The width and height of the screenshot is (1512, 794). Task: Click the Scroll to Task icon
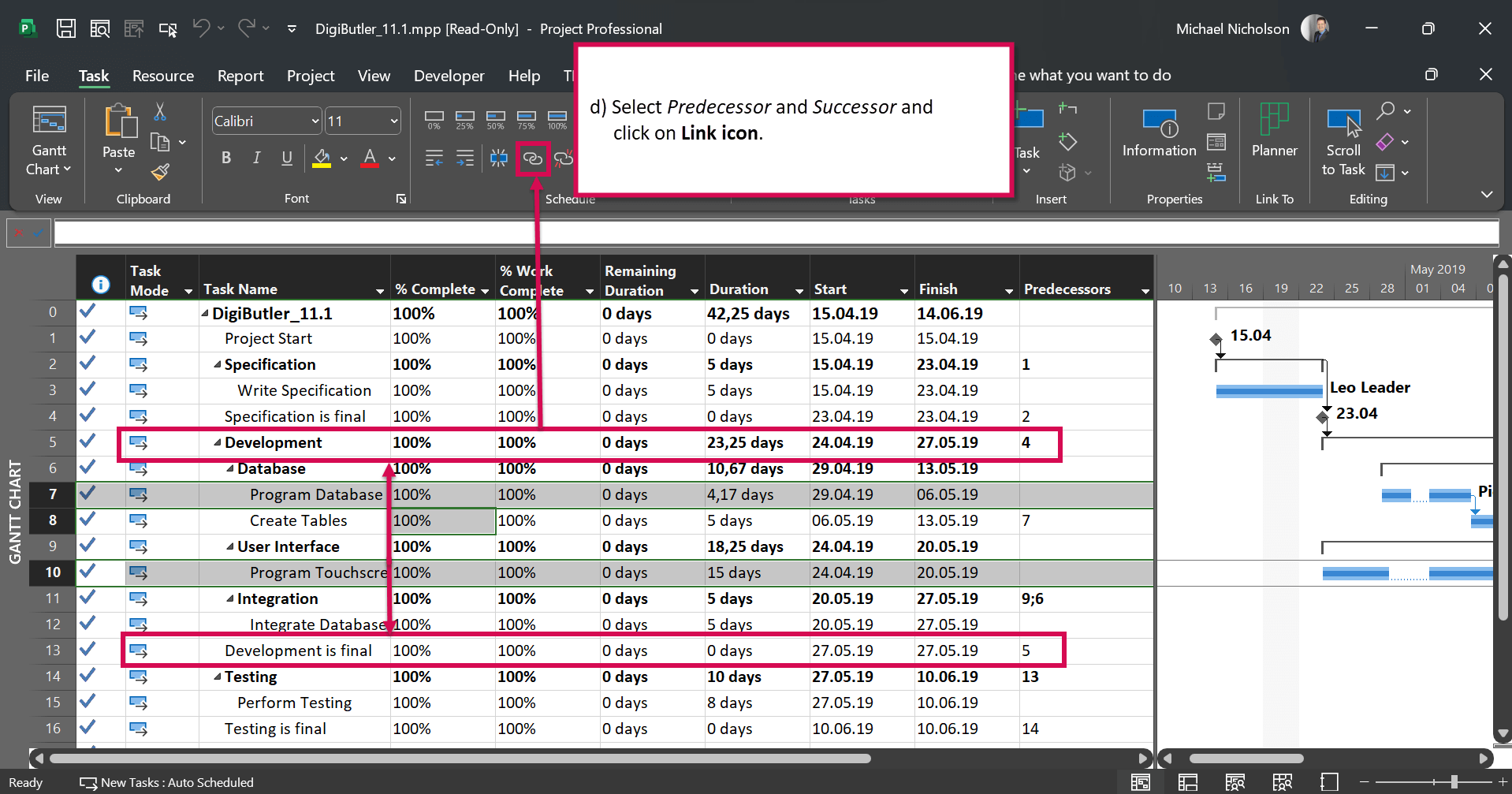coord(1343,140)
